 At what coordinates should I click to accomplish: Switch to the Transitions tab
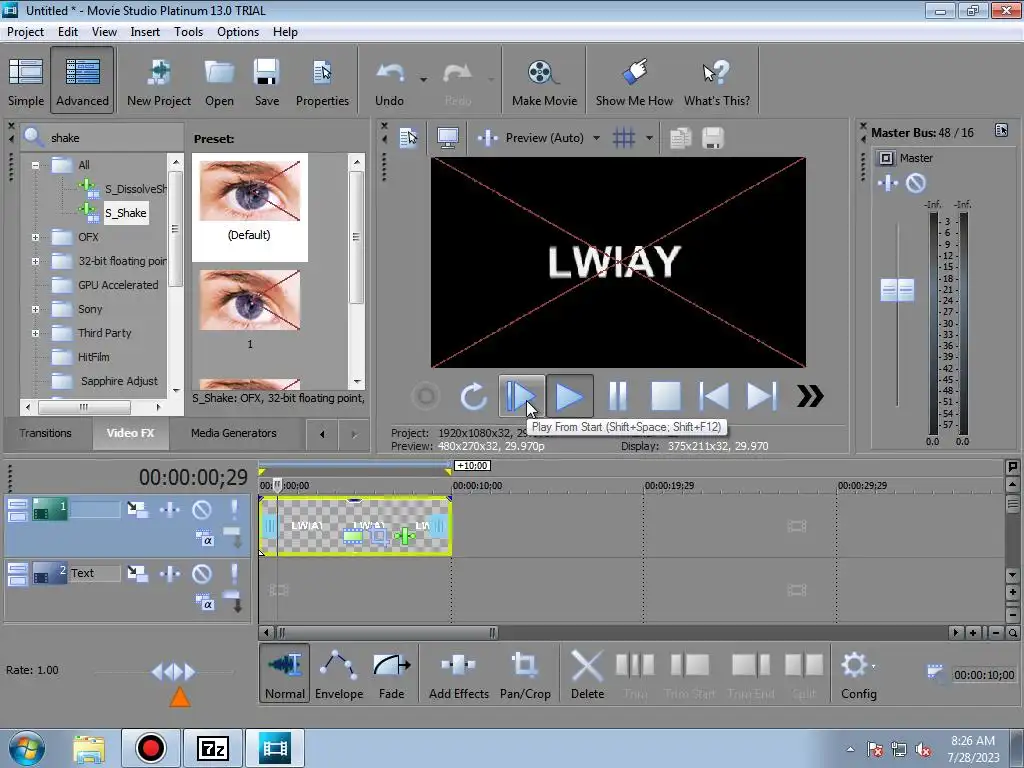46,433
